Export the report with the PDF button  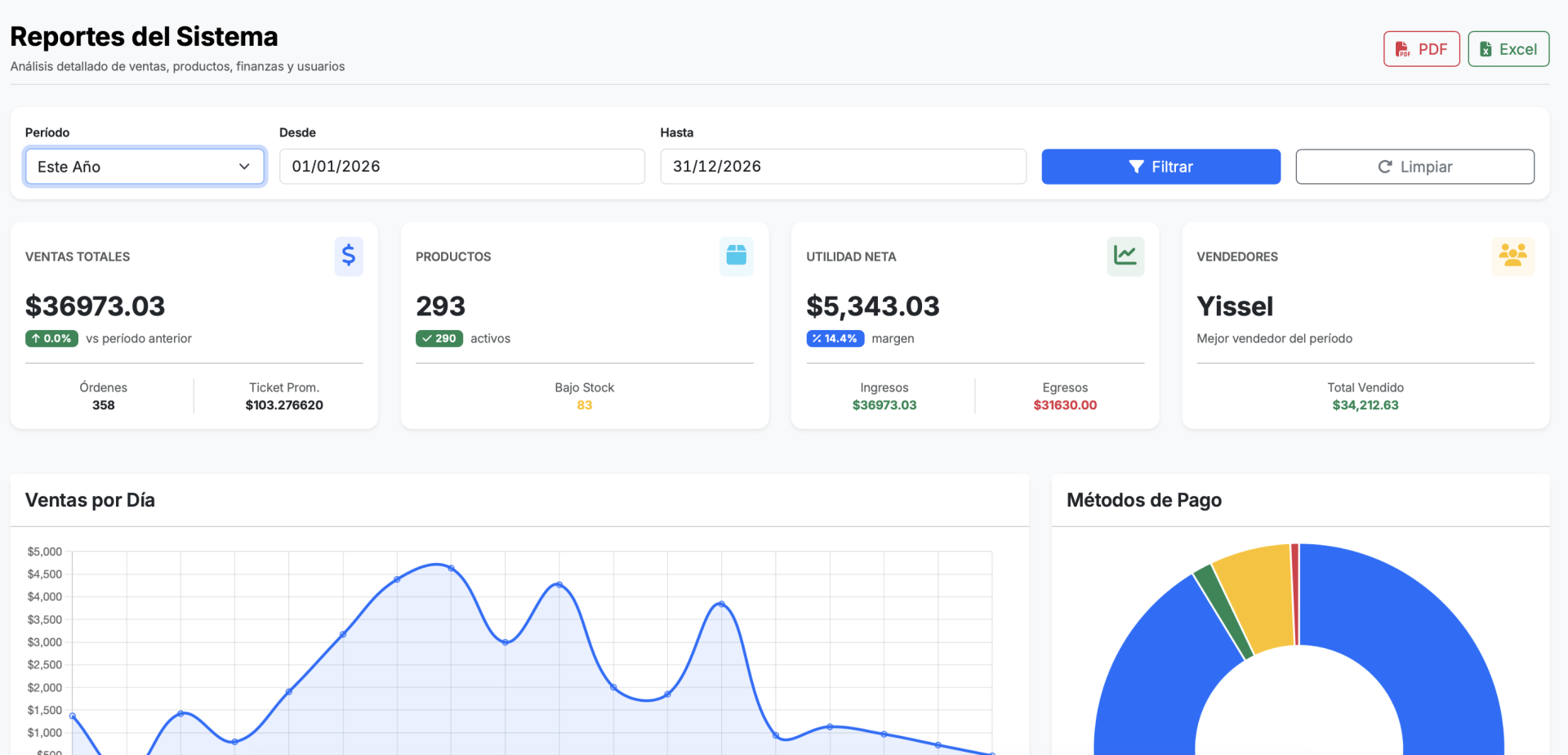1421,49
